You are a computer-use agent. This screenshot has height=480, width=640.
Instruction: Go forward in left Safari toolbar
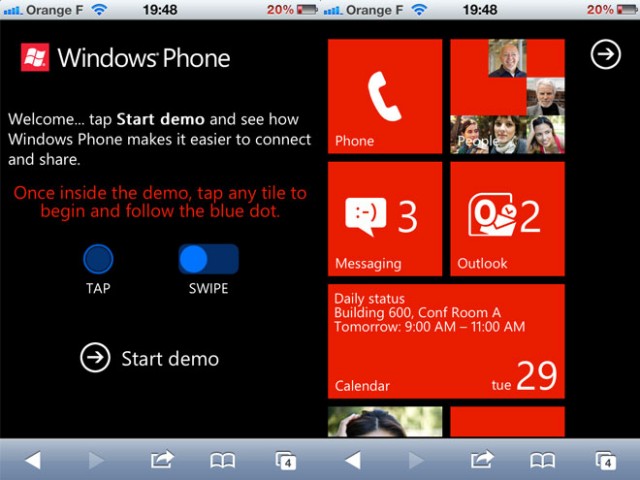click(96, 460)
